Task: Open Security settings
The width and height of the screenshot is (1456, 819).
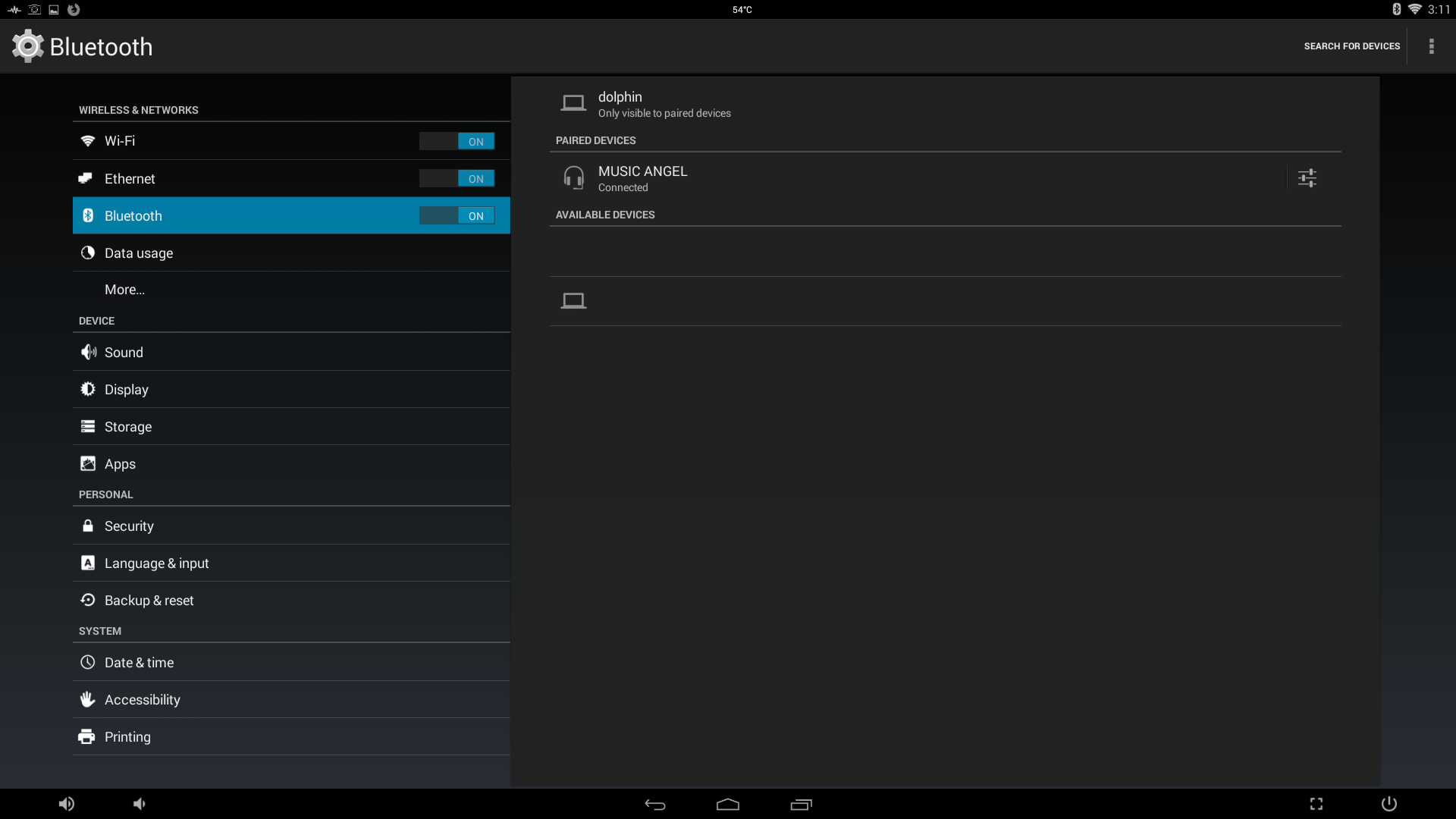Action: pos(291,526)
